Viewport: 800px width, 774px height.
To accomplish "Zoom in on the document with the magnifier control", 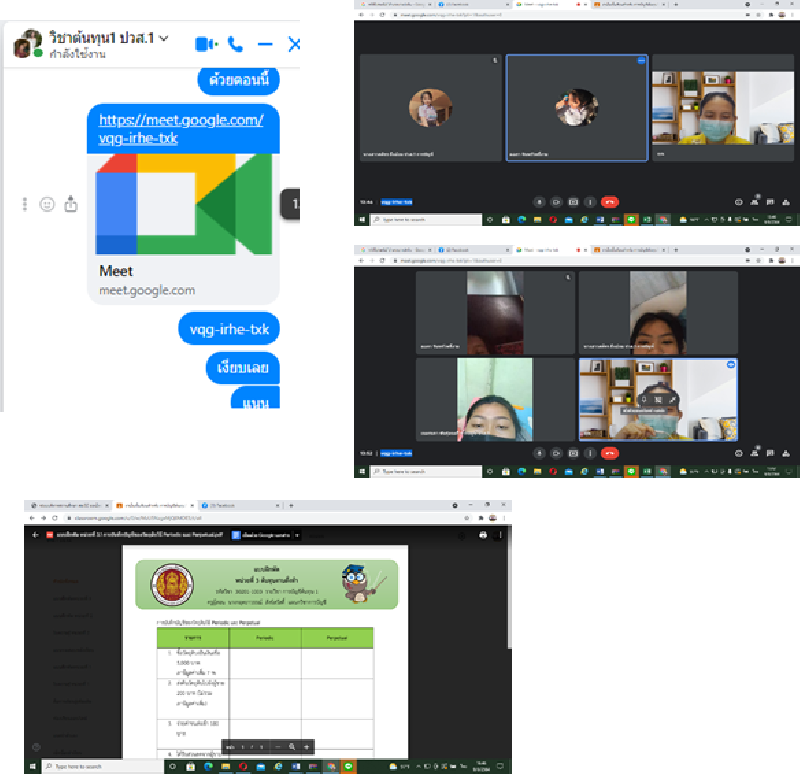I will coord(291,746).
